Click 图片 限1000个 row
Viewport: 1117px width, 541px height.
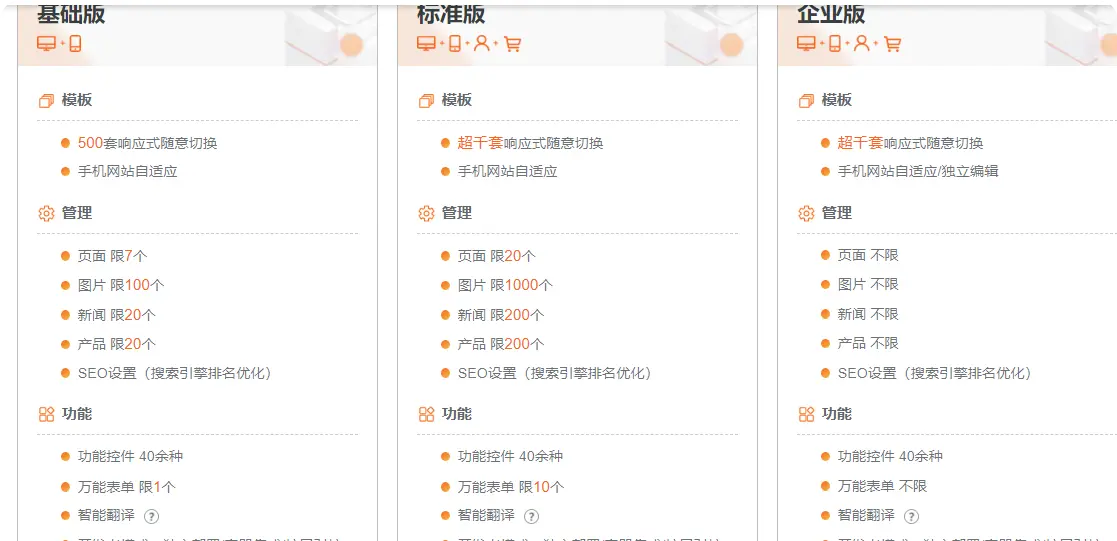(505, 285)
